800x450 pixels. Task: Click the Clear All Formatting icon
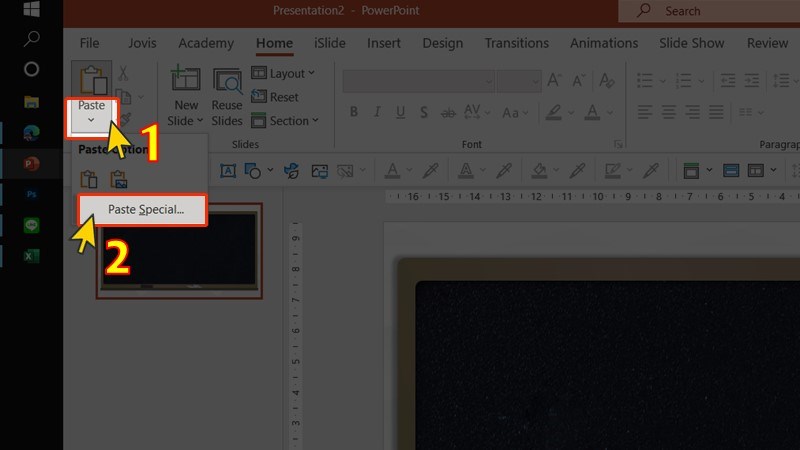click(606, 81)
